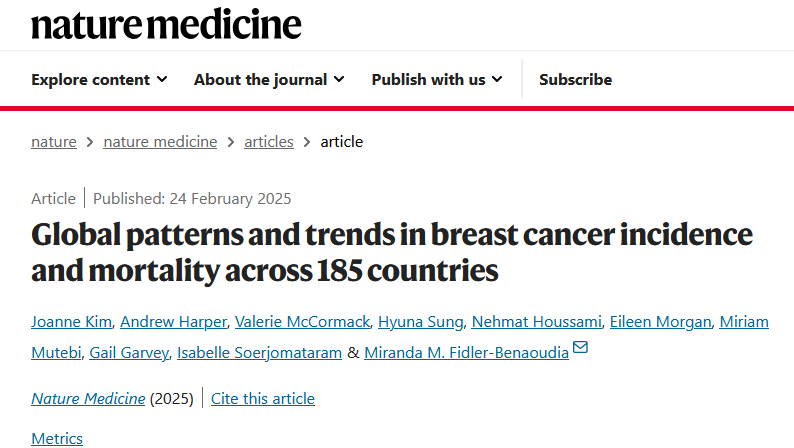
Task: Click the nature medicine logo
Action: pyautogui.click(x=166, y=24)
